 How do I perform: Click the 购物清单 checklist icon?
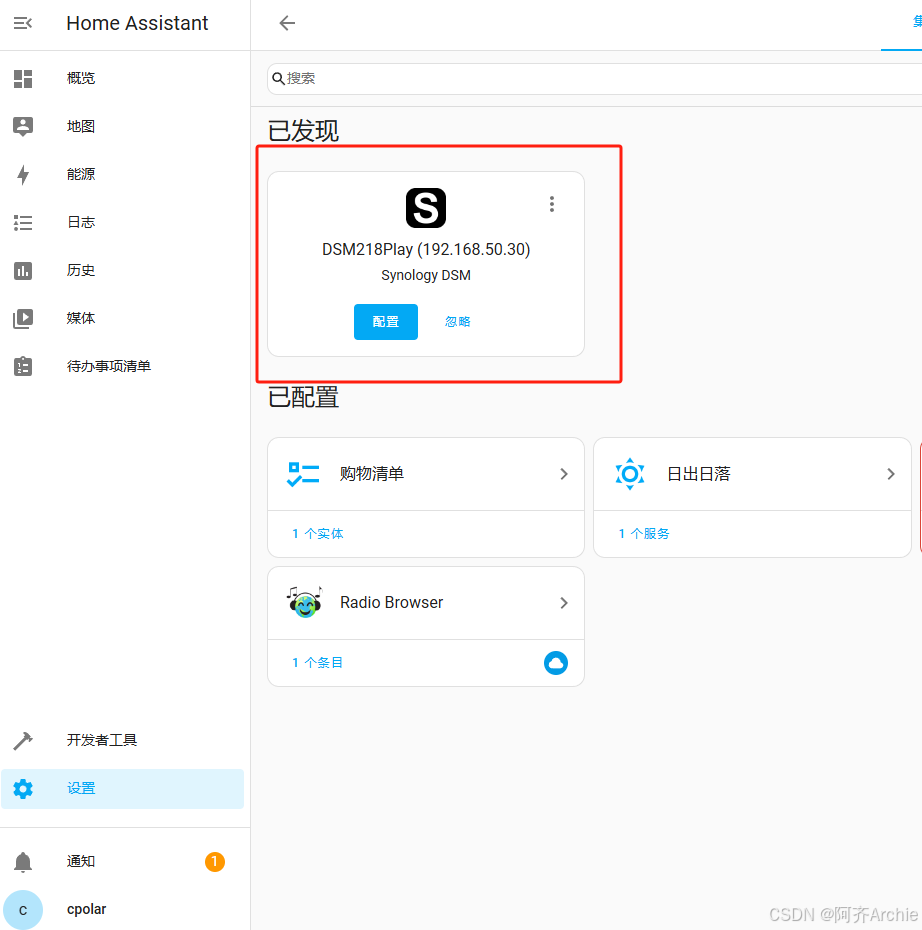point(303,474)
